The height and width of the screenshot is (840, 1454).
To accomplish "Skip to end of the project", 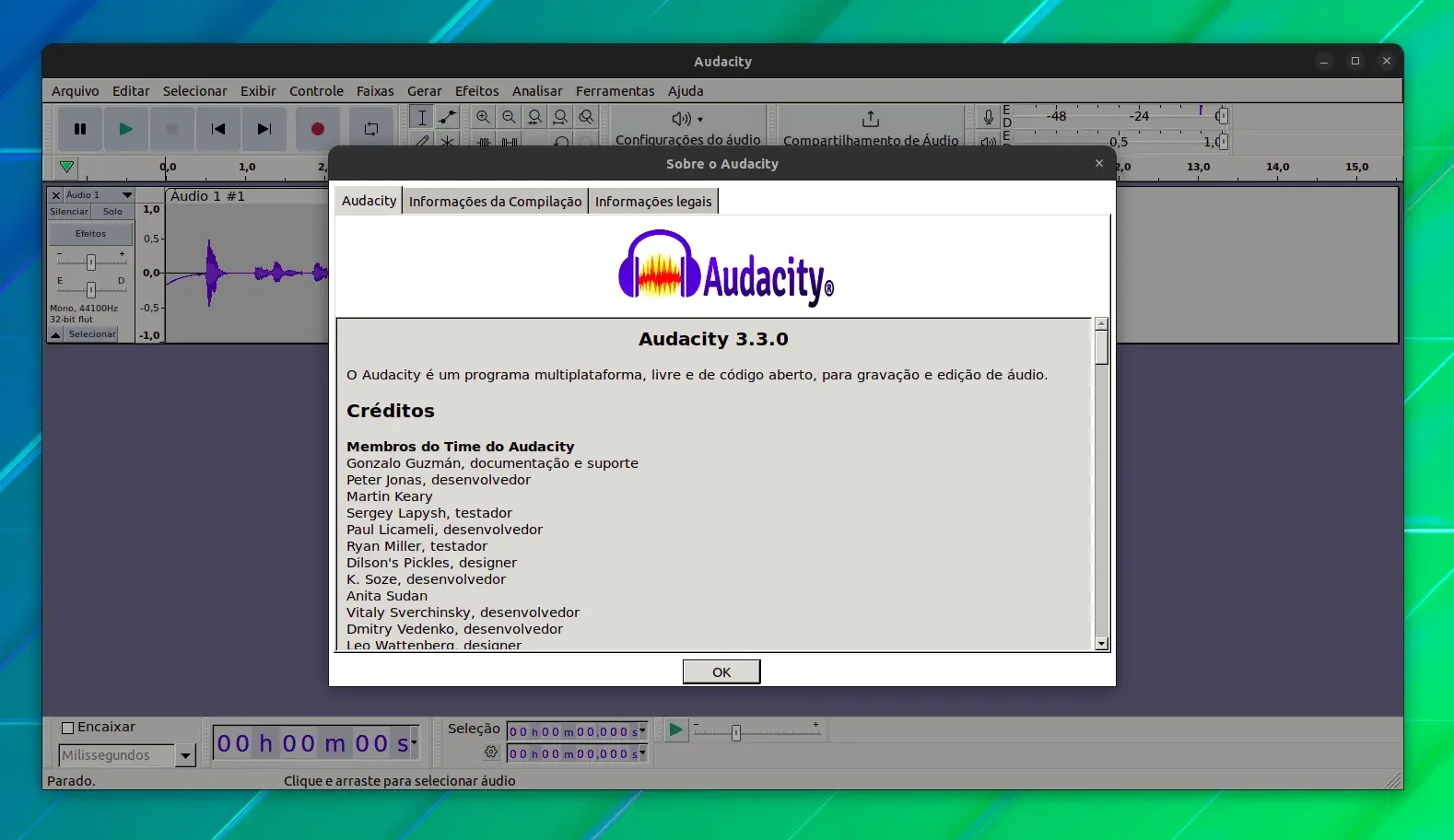I will [264, 129].
